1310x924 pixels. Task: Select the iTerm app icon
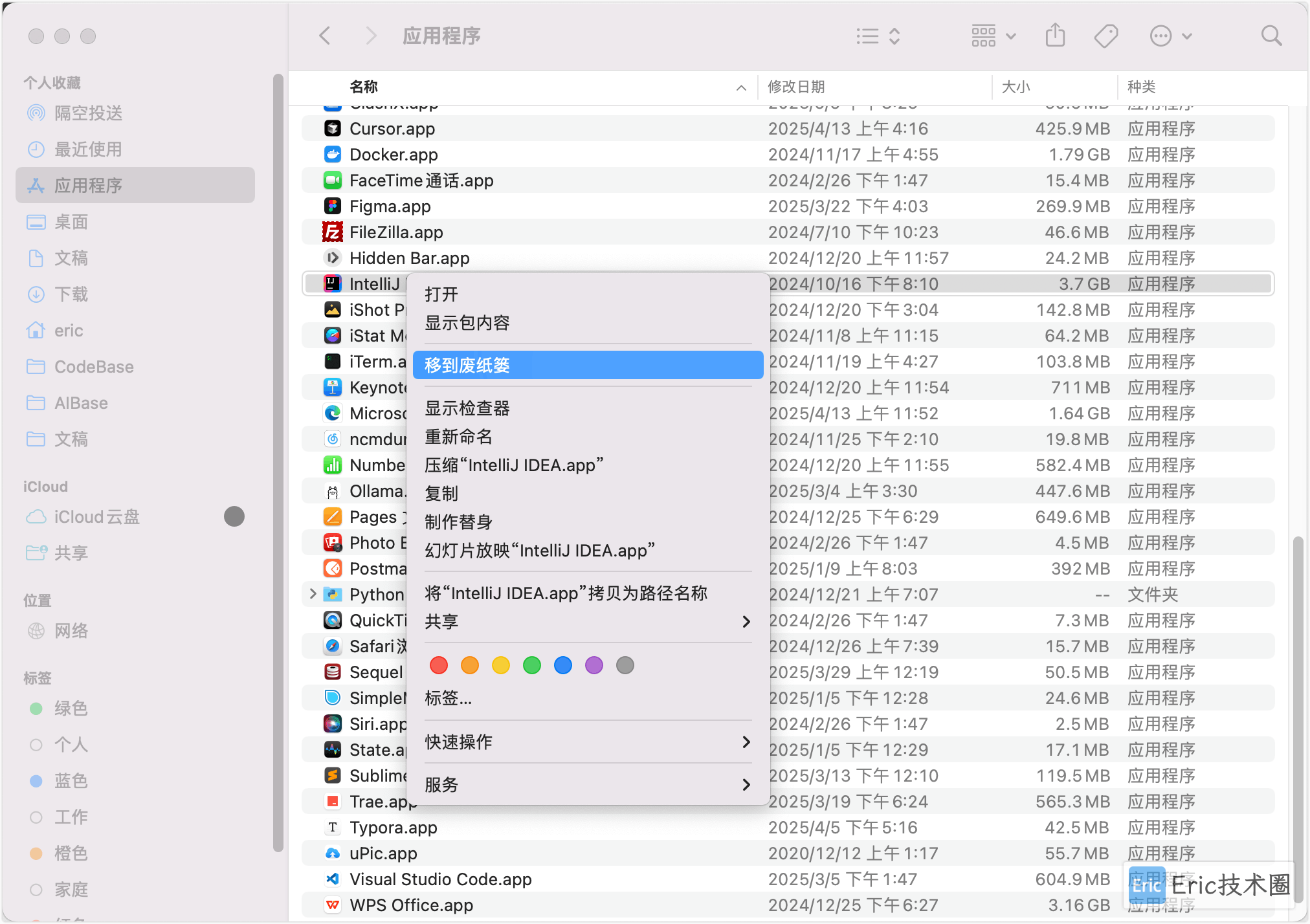point(333,362)
